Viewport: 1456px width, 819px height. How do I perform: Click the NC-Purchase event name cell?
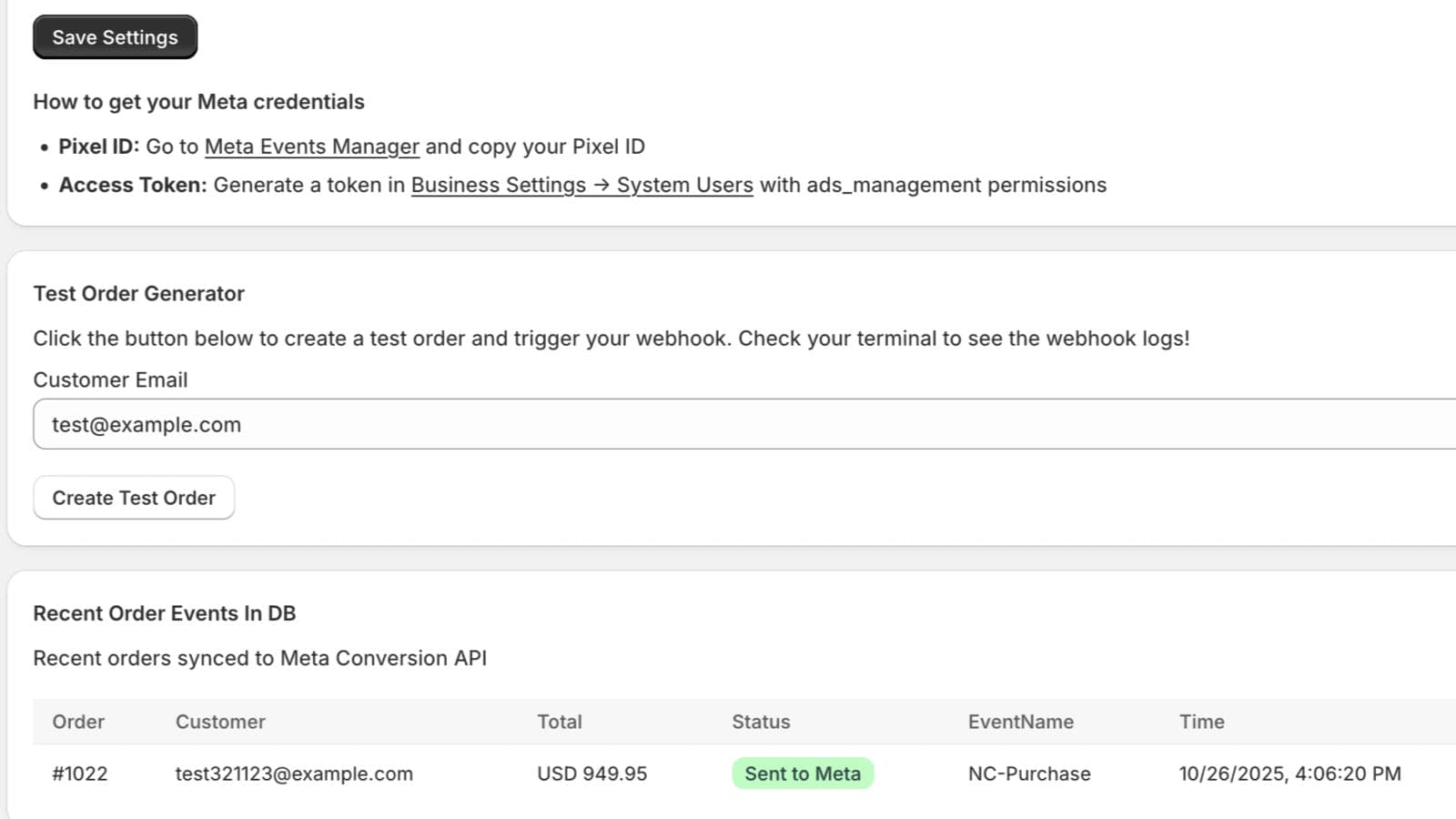pyautogui.click(x=1029, y=773)
